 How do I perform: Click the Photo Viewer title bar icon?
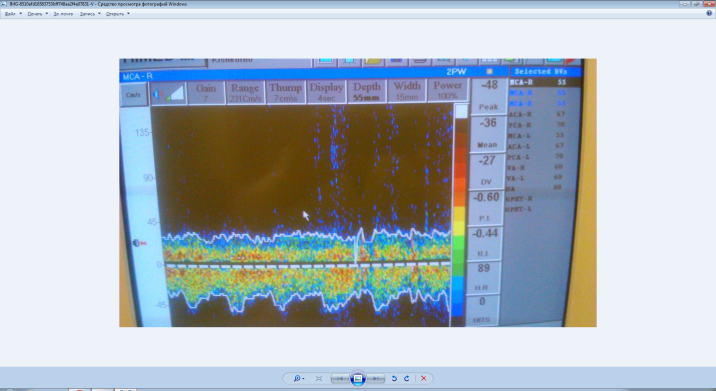coord(4,4)
